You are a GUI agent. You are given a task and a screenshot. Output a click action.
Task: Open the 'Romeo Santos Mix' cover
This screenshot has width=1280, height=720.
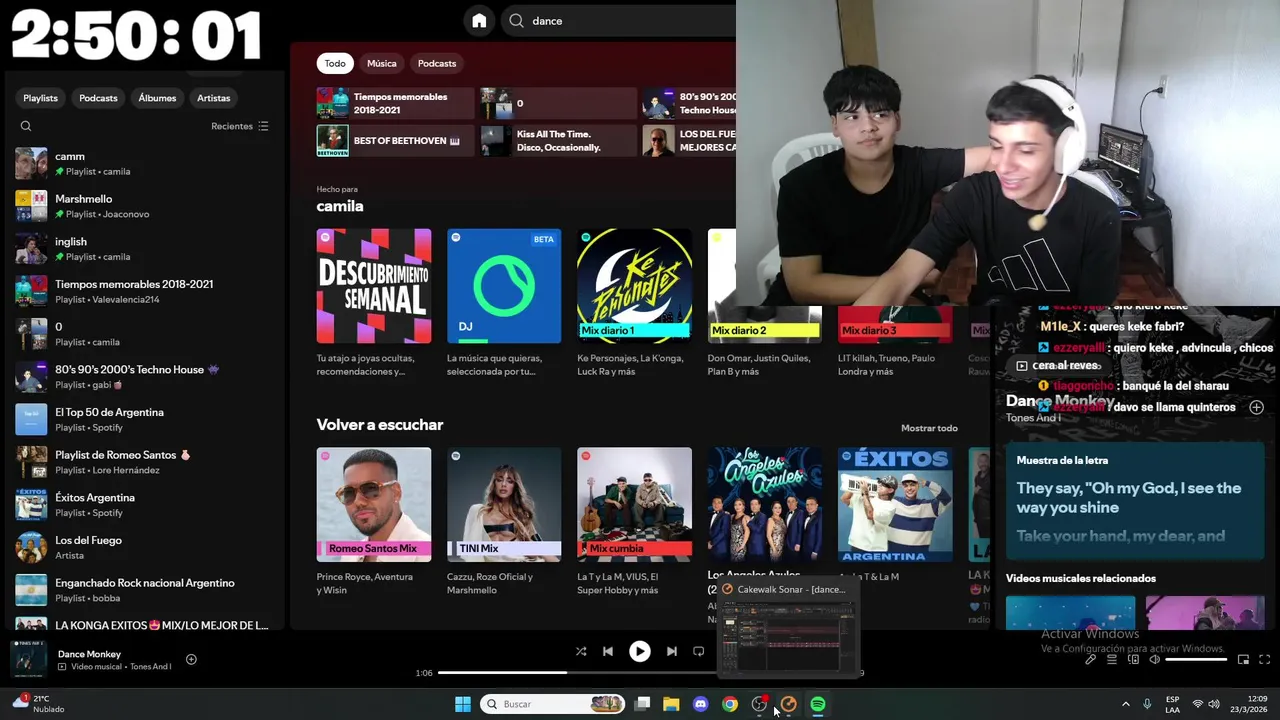pyautogui.click(x=374, y=504)
